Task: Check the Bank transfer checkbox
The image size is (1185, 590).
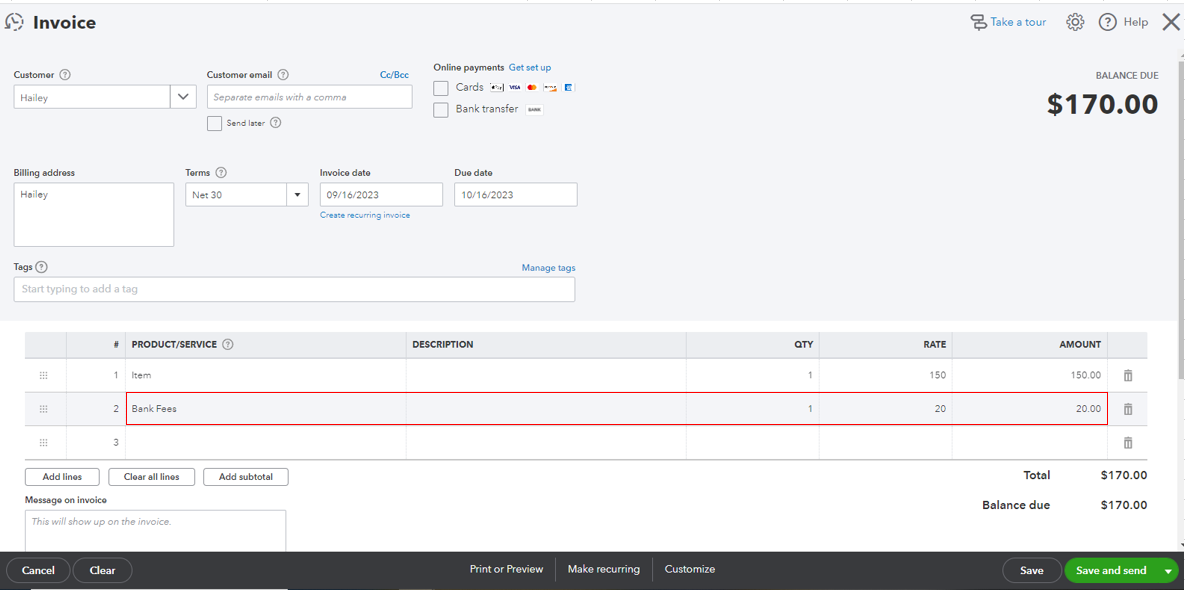Action: [441, 110]
